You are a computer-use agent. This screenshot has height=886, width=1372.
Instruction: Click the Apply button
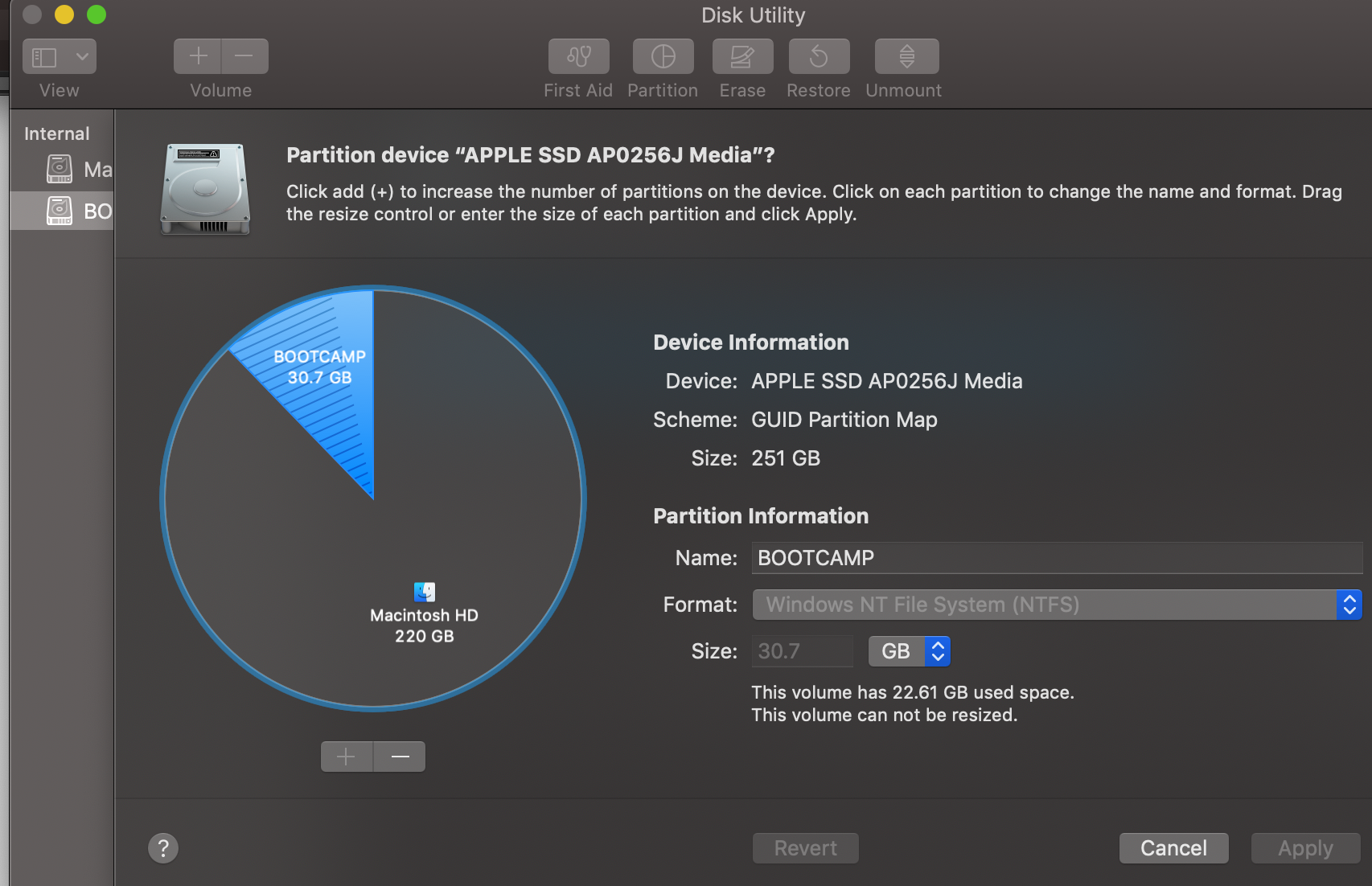click(x=1305, y=848)
